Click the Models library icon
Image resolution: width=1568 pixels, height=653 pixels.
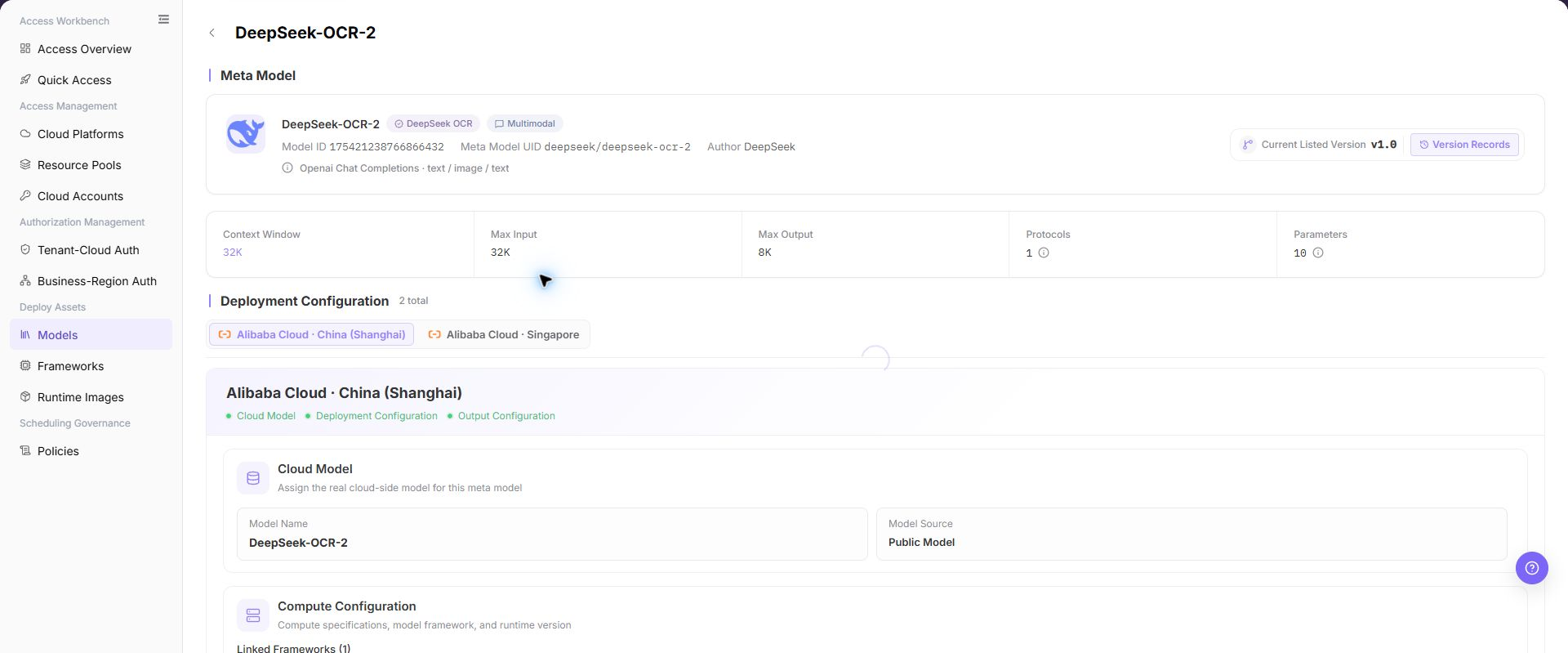25,334
